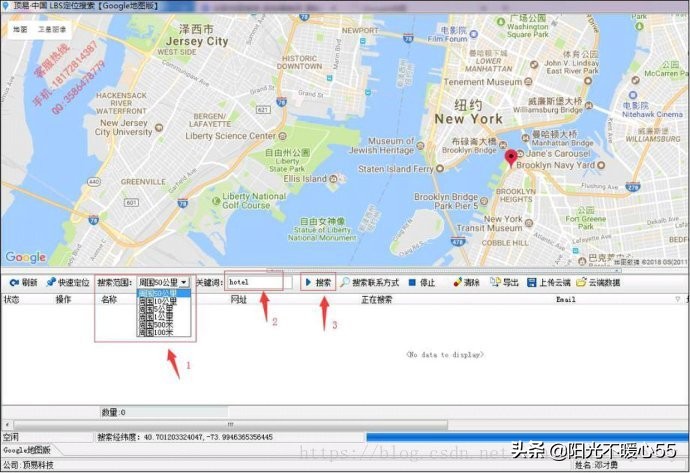Click the New York Transit Museum marker
Viewport: 690px width, 473px height.
(529, 223)
